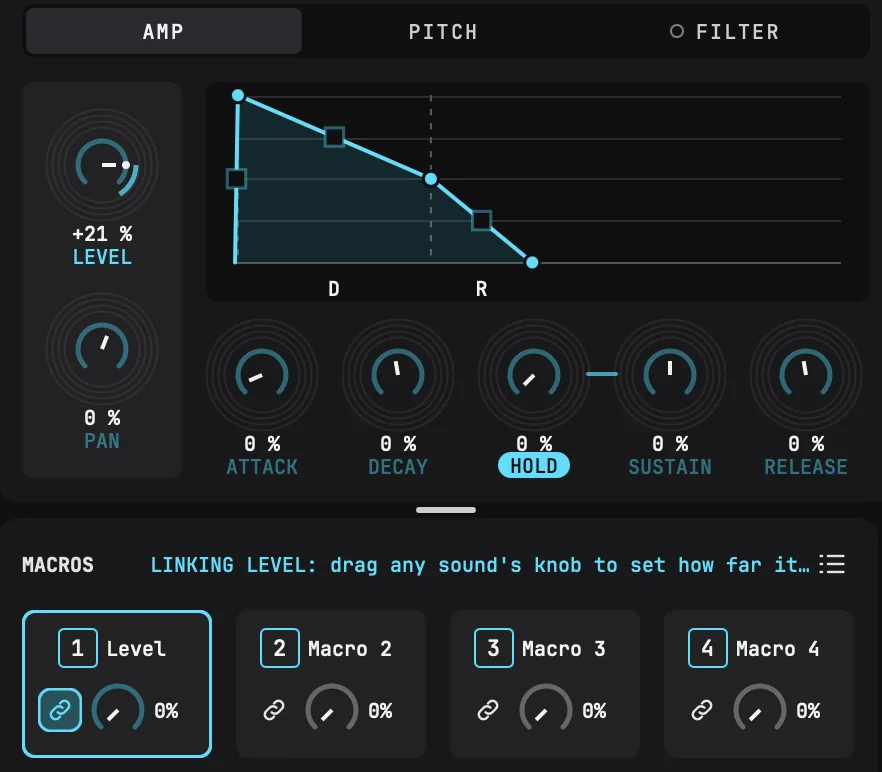Click the number 4 macro badge
This screenshot has height=772, width=882.
coord(708,648)
